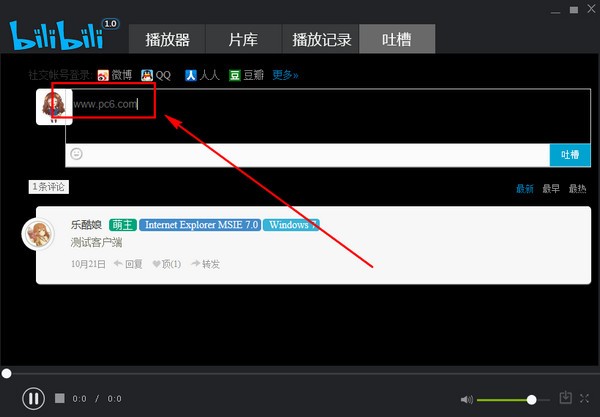Click comment text 测试客户端
This screenshot has height=417, width=600.
coord(96,243)
